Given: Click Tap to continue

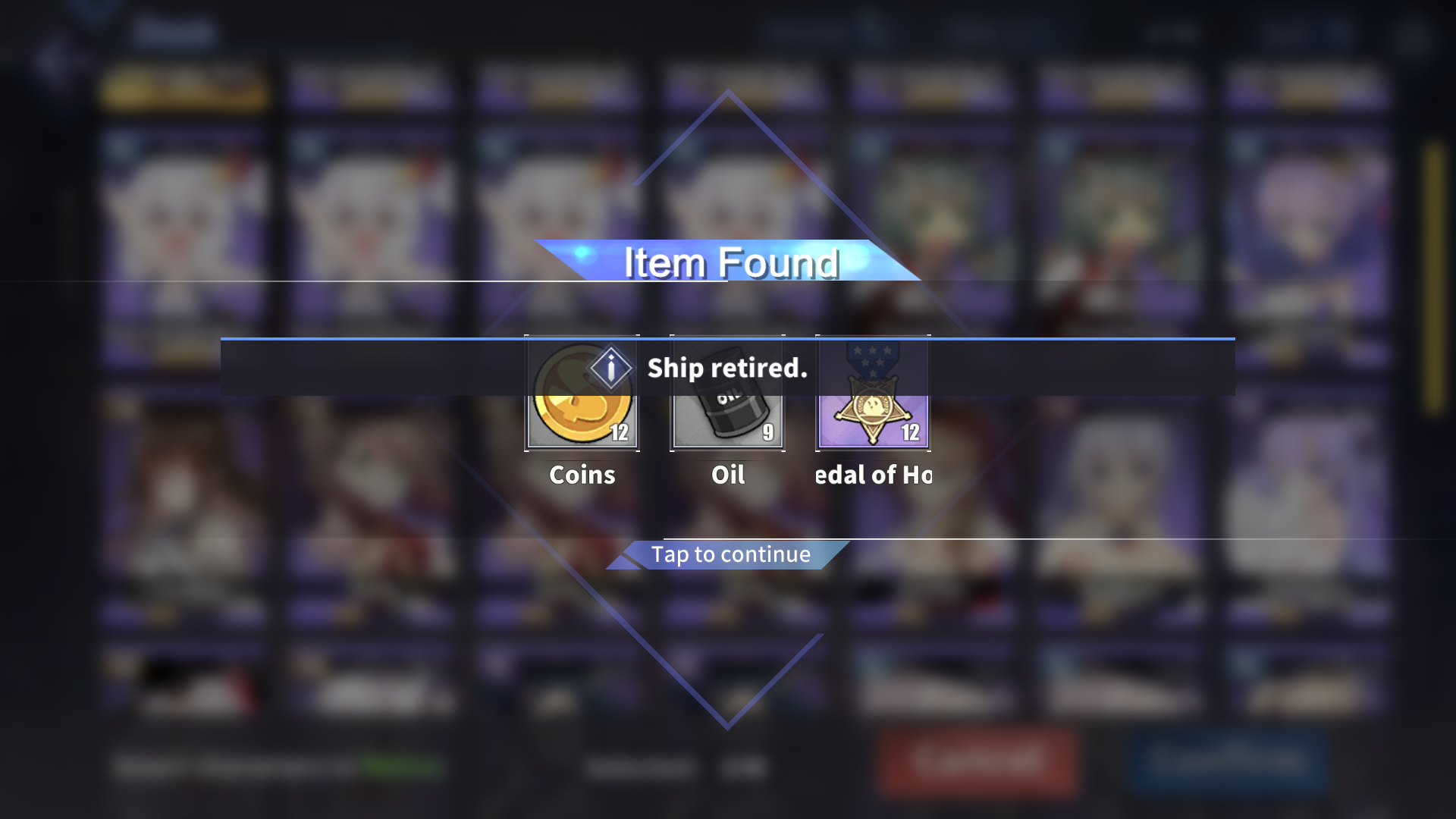Looking at the screenshot, I should 730,554.
